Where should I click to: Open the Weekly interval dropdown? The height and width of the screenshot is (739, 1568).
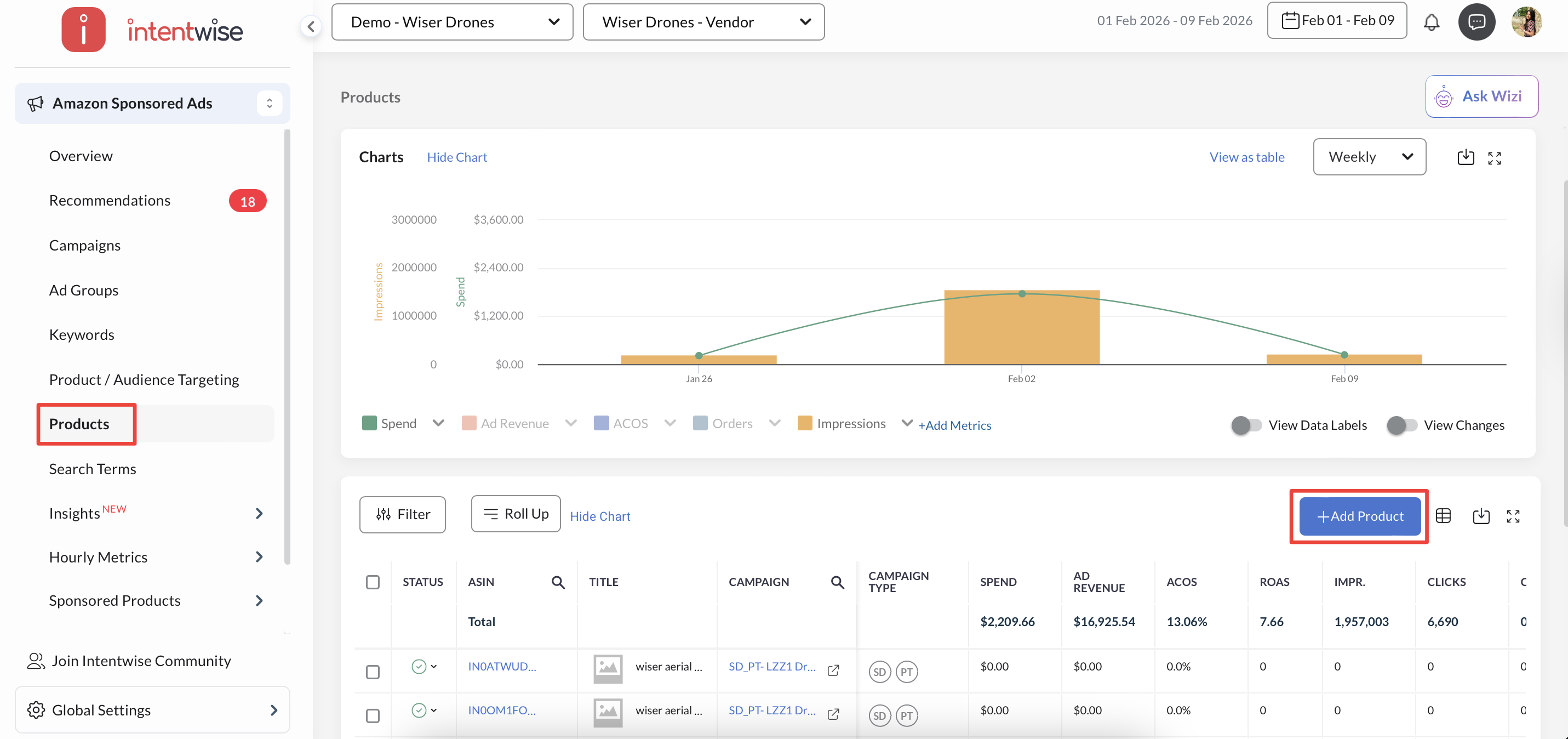[x=1369, y=157]
